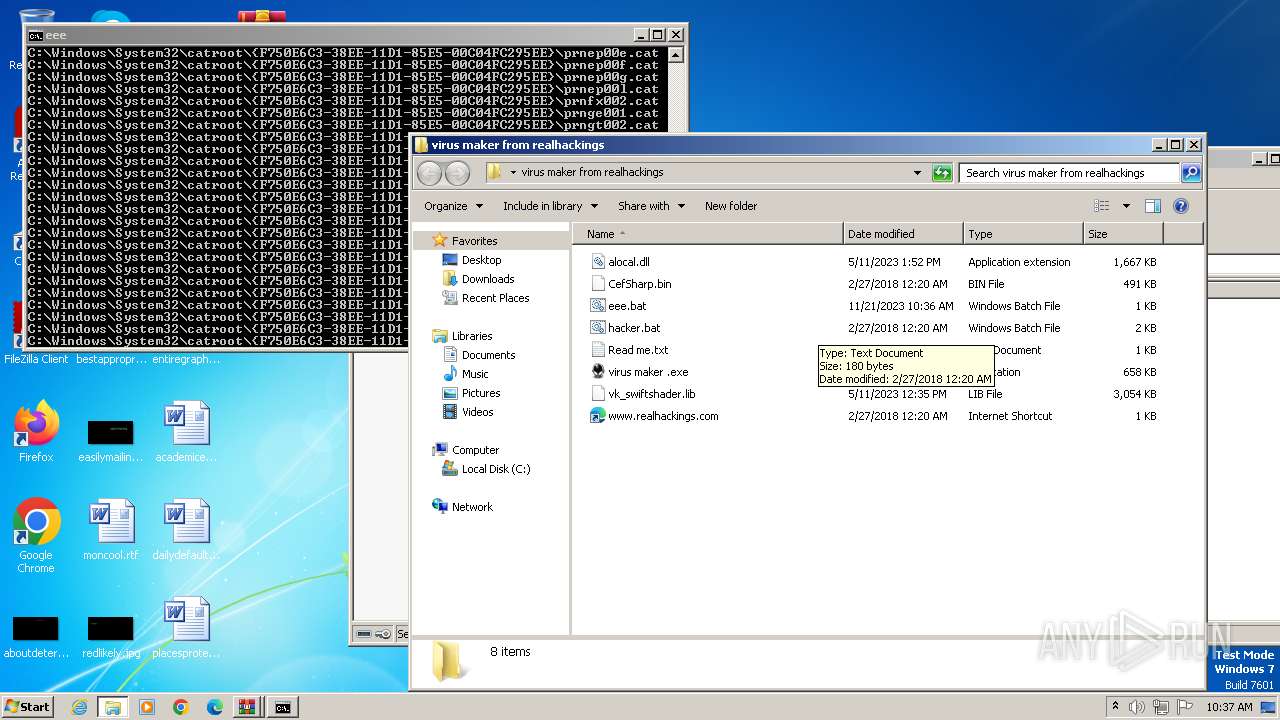This screenshot has width=1280, height=720.
Task: Select Google Chrome desktop shortcut
Action: tap(36, 536)
